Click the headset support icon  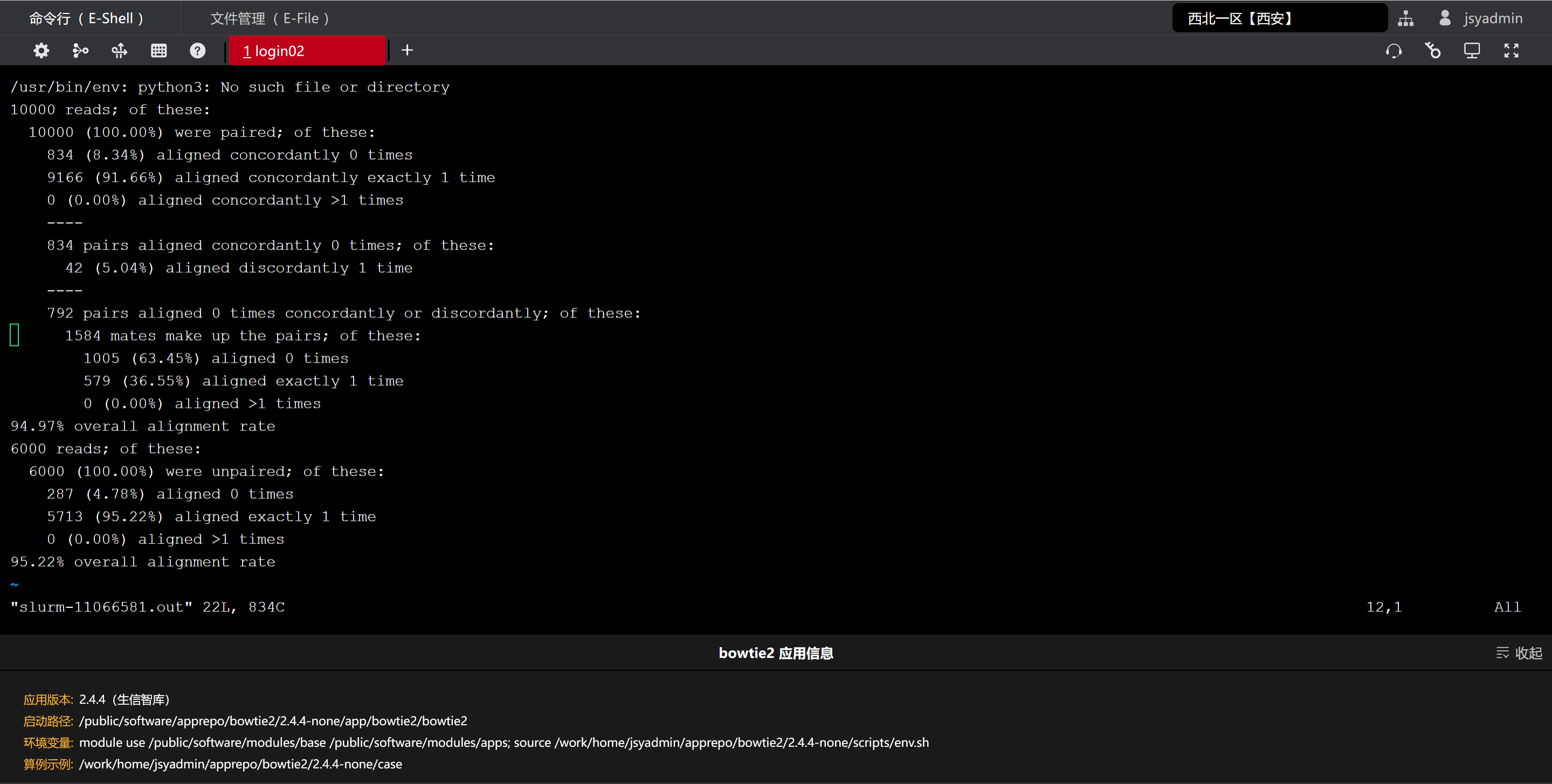(x=1394, y=51)
